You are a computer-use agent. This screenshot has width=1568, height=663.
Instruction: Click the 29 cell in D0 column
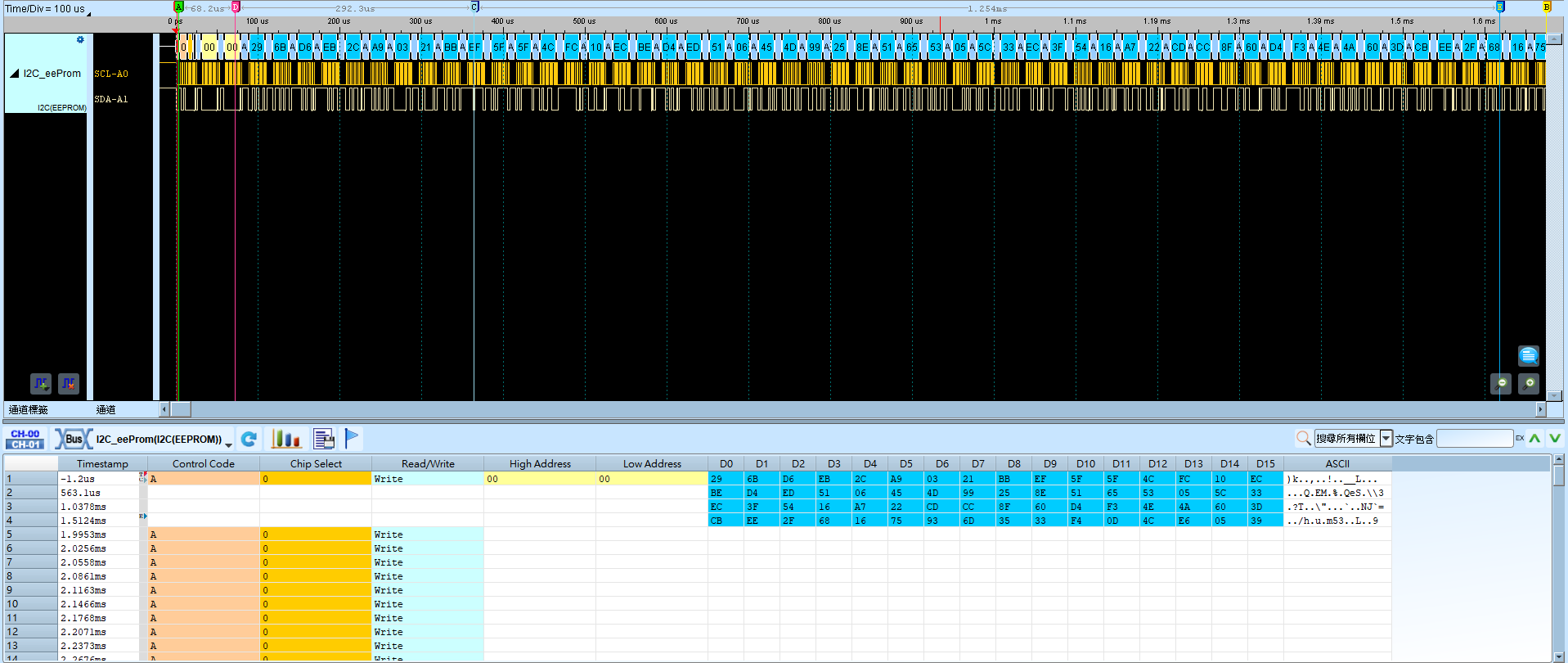click(726, 479)
